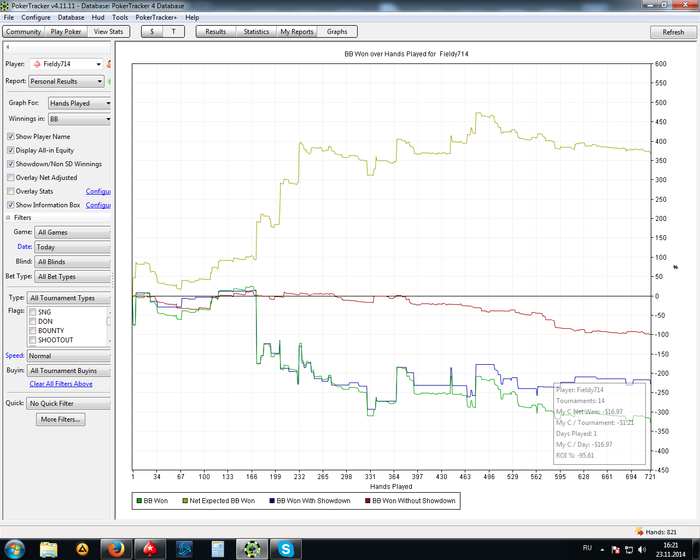
Task: Check the SNG flag
Action: coord(33,312)
